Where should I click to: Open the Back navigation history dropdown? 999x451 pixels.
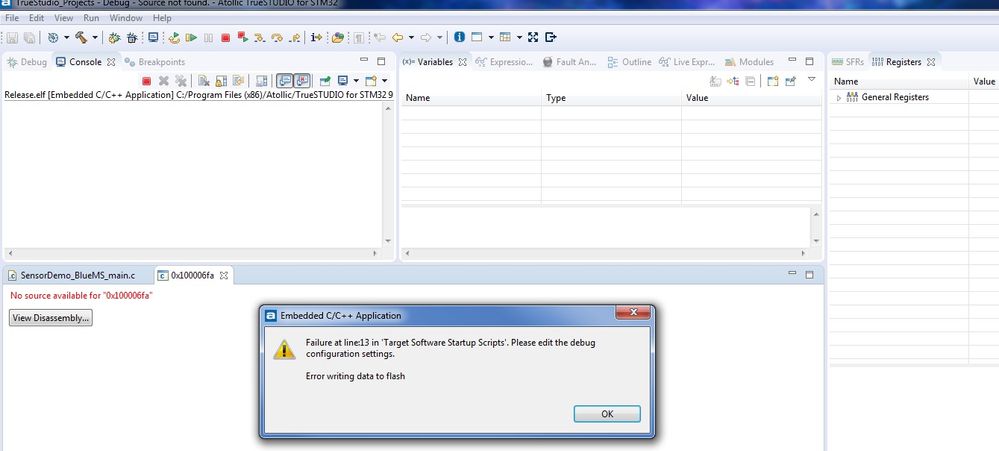pyautogui.click(x=411, y=38)
